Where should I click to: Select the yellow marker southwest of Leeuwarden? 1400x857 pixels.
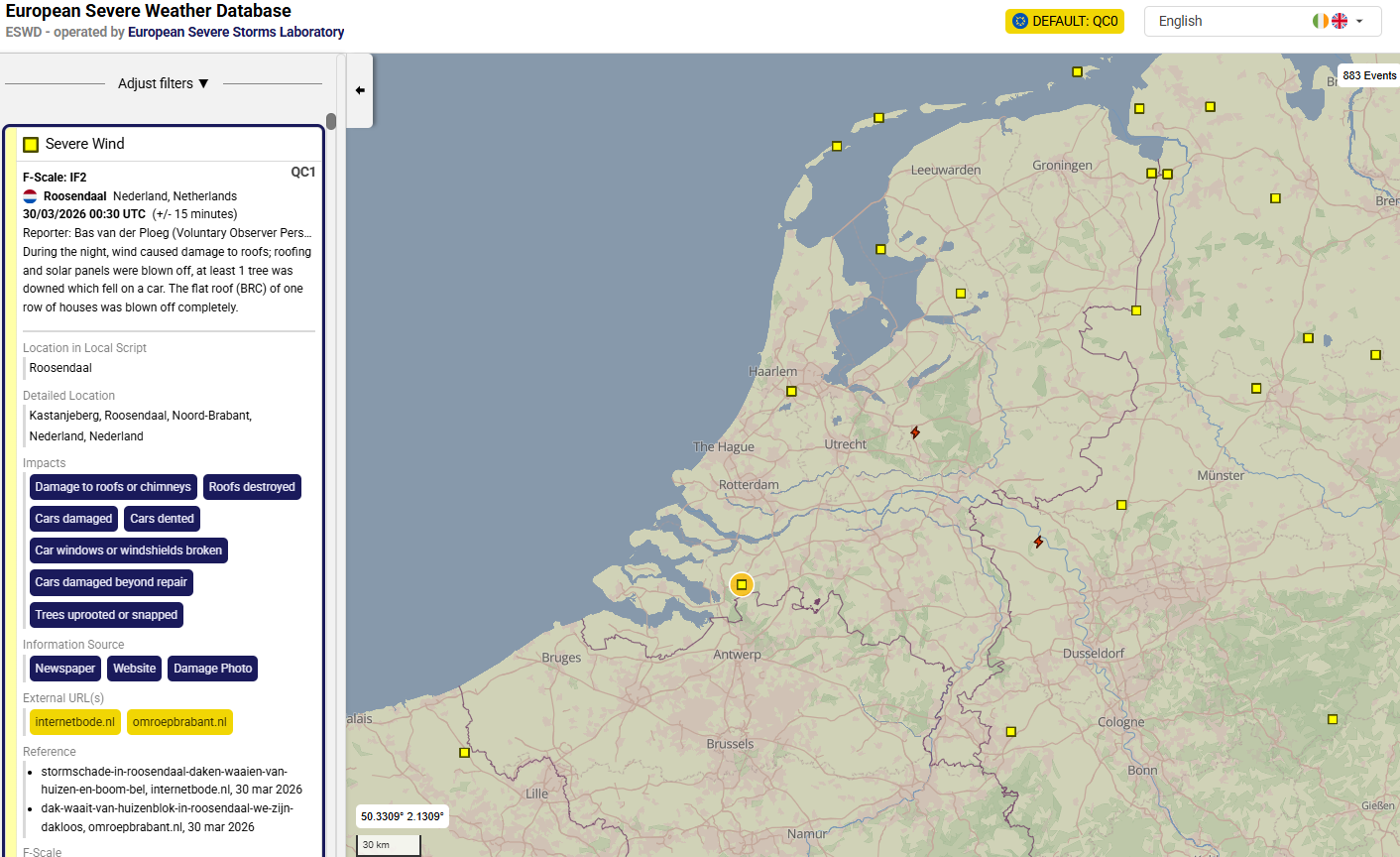point(880,249)
